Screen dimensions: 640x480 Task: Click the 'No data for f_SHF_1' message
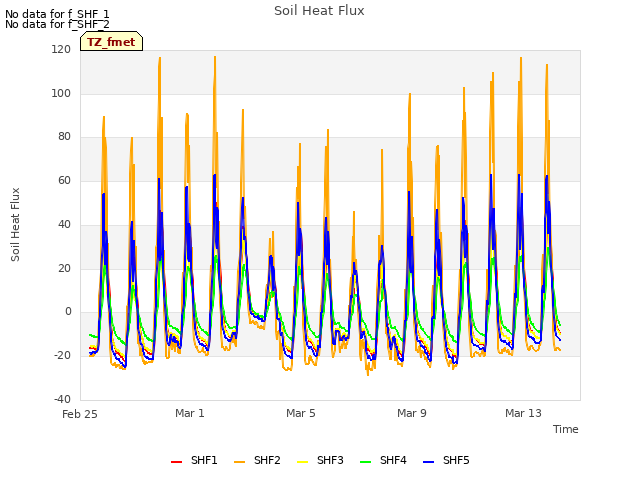click(x=57, y=14)
